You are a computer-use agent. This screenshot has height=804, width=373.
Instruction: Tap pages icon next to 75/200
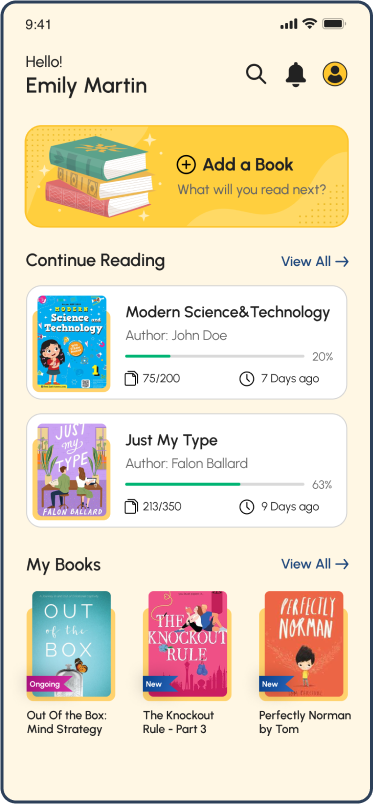[x=132, y=379]
